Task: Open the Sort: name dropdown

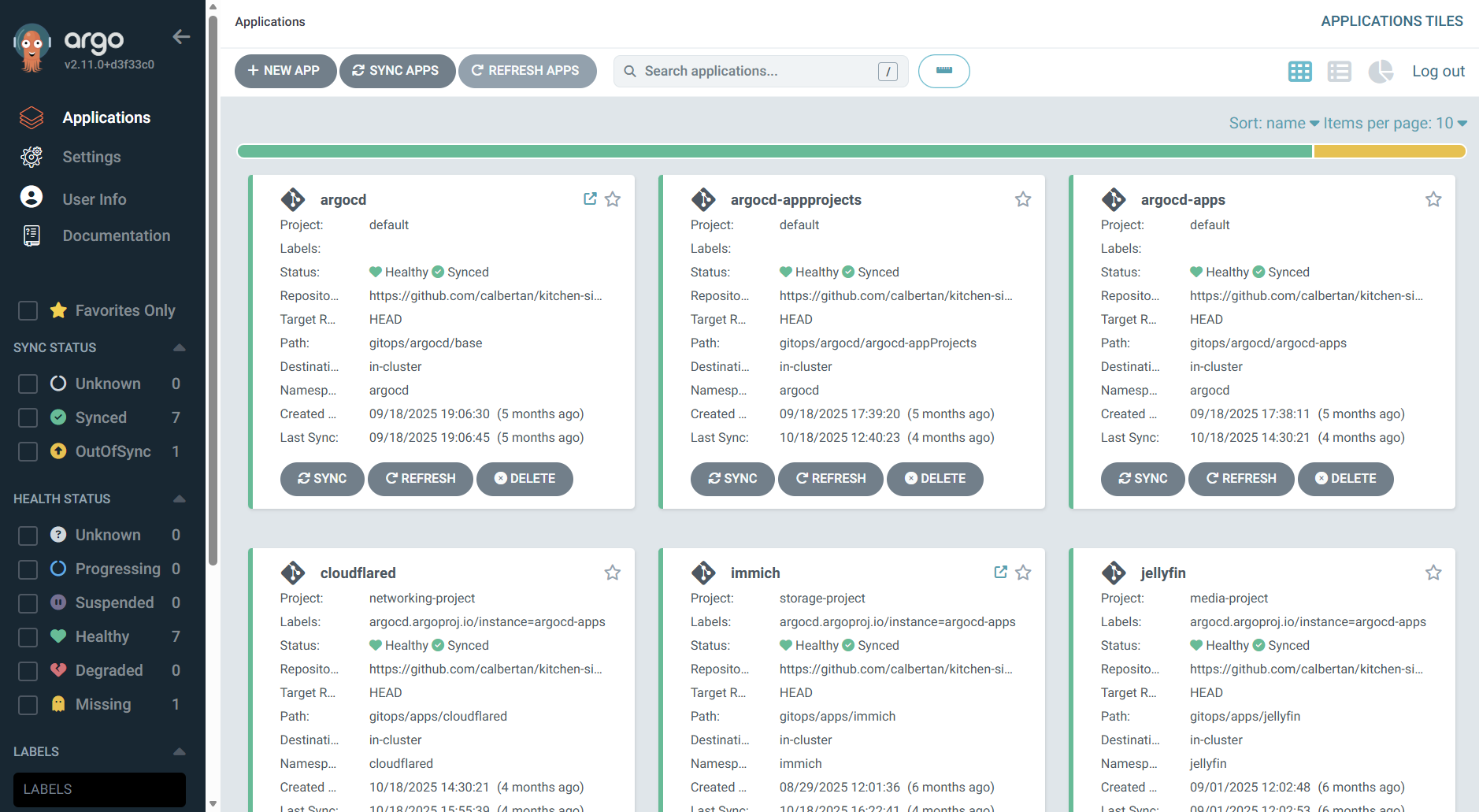Action: click(1273, 124)
